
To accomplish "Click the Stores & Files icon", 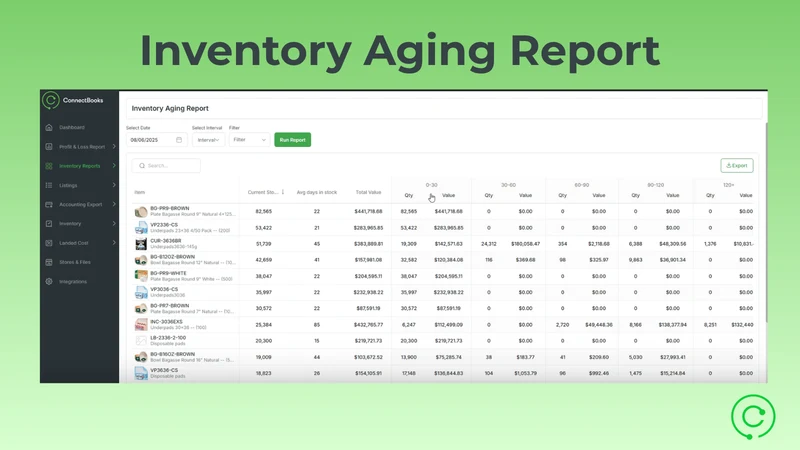I will (x=49, y=262).
